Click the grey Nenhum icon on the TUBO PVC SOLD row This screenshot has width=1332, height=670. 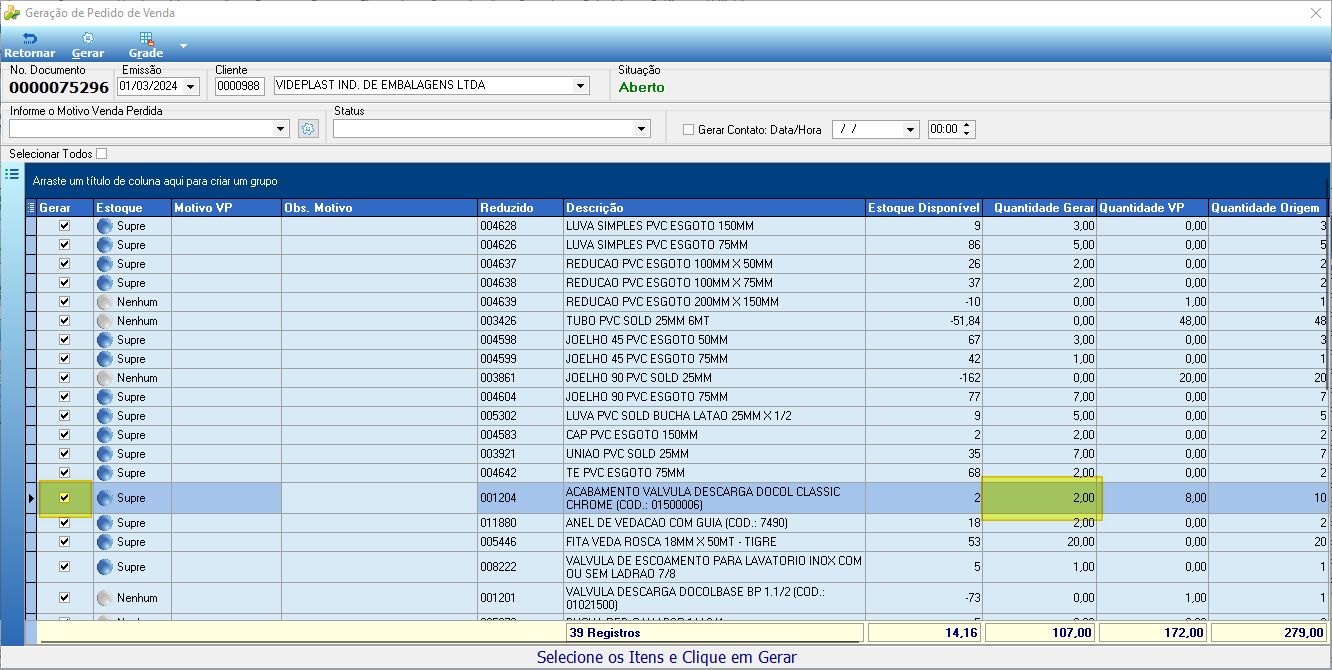point(105,321)
